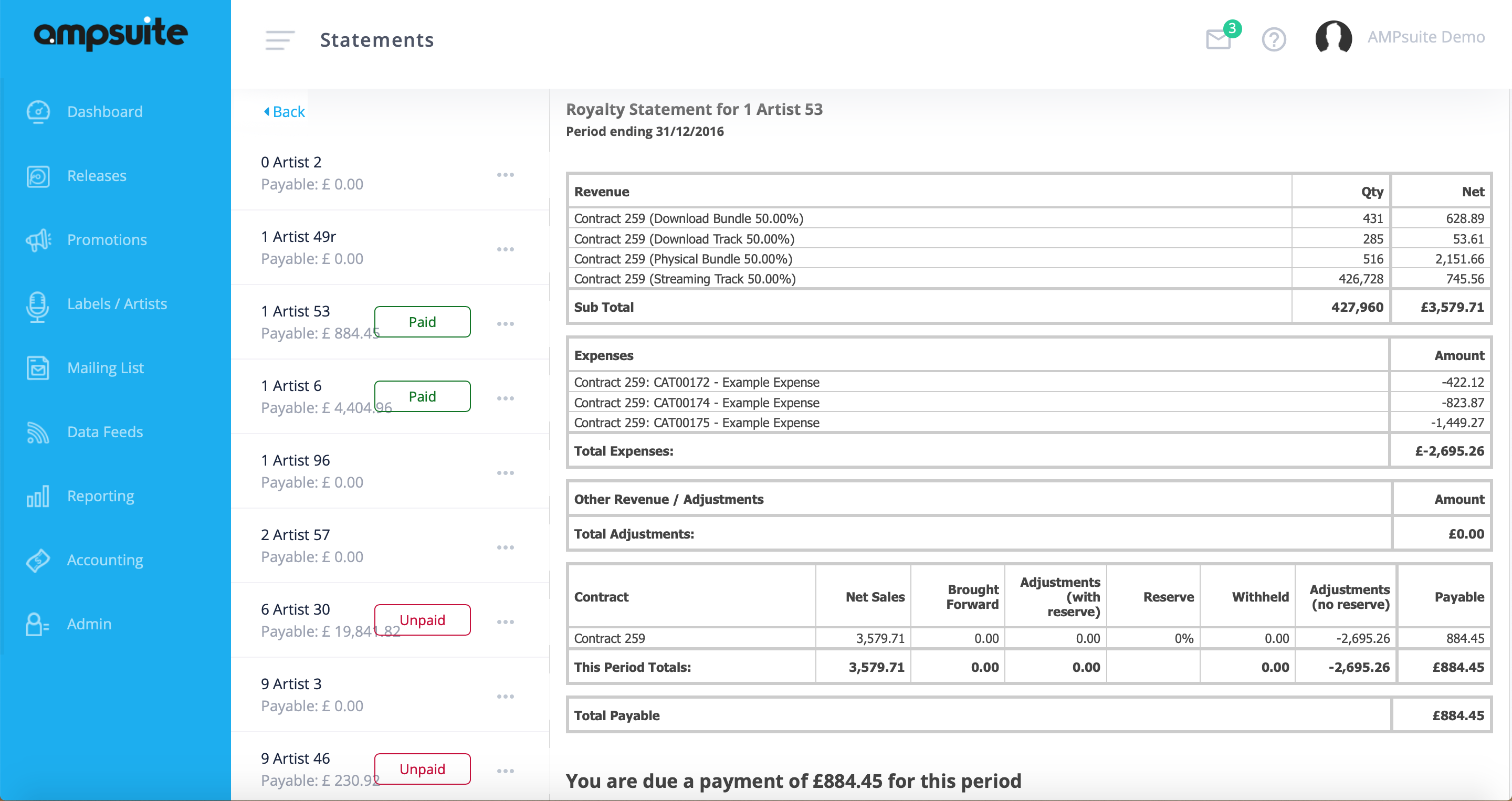Image resolution: width=1512 pixels, height=801 pixels.
Task: Select the 1 Artist 6 statement
Action: (390, 397)
